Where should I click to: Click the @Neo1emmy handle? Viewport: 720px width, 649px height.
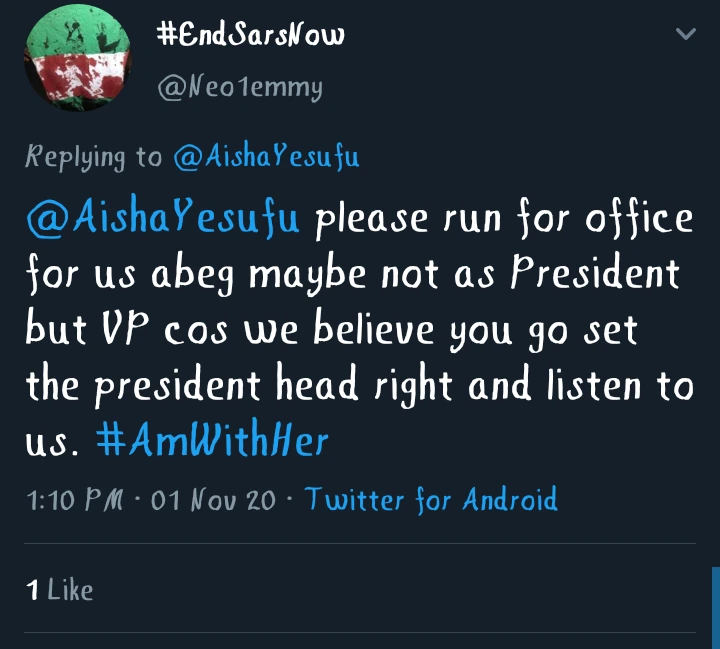pyautogui.click(x=240, y=88)
